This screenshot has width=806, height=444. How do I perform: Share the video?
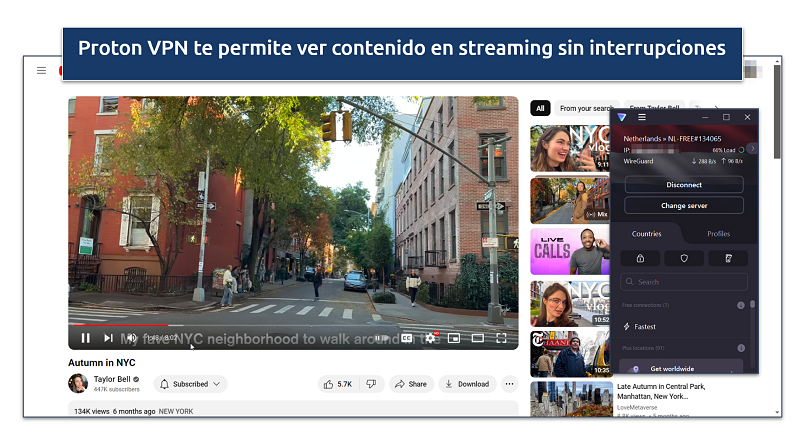pyautogui.click(x=410, y=384)
